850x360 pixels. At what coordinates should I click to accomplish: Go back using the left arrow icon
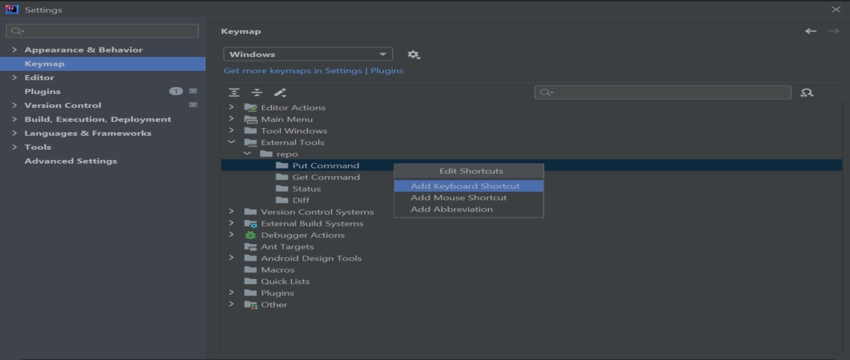pyautogui.click(x=810, y=31)
